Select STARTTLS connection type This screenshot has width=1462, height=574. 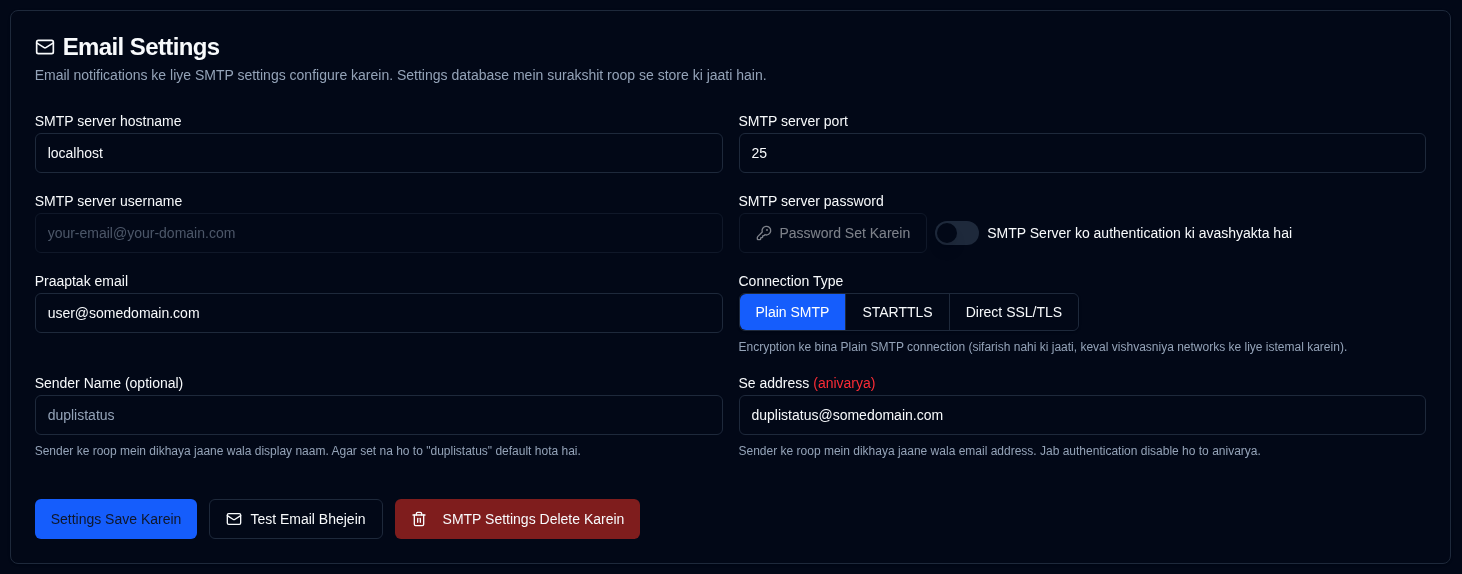pyautogui.click(x=897, y=312)
